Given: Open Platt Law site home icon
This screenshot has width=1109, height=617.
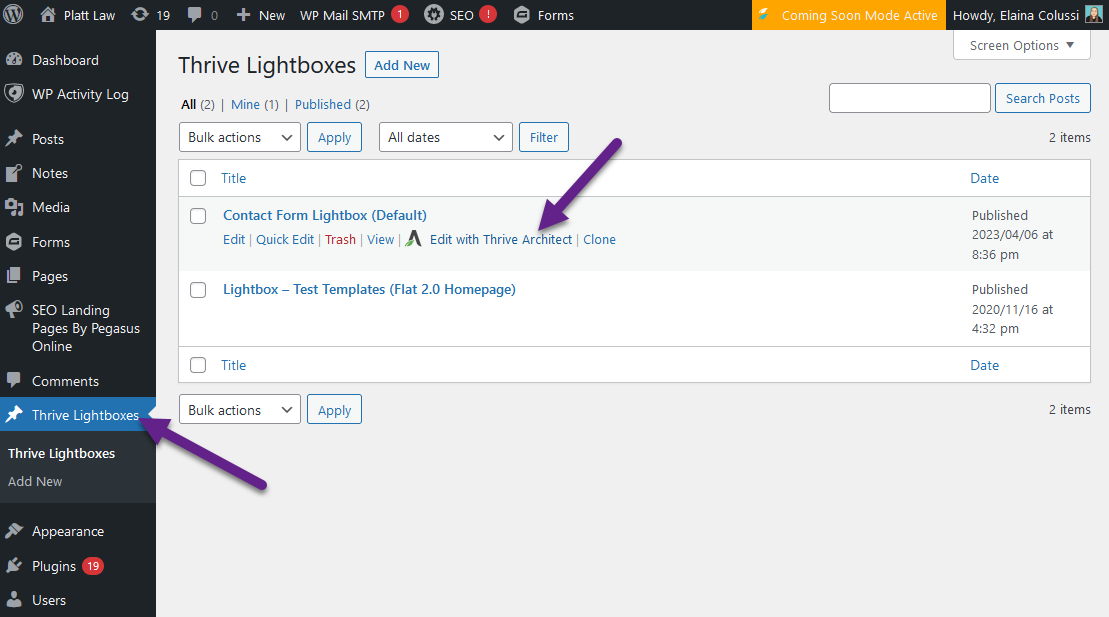Looking at the screenshot, I should [x=48, y=14].
